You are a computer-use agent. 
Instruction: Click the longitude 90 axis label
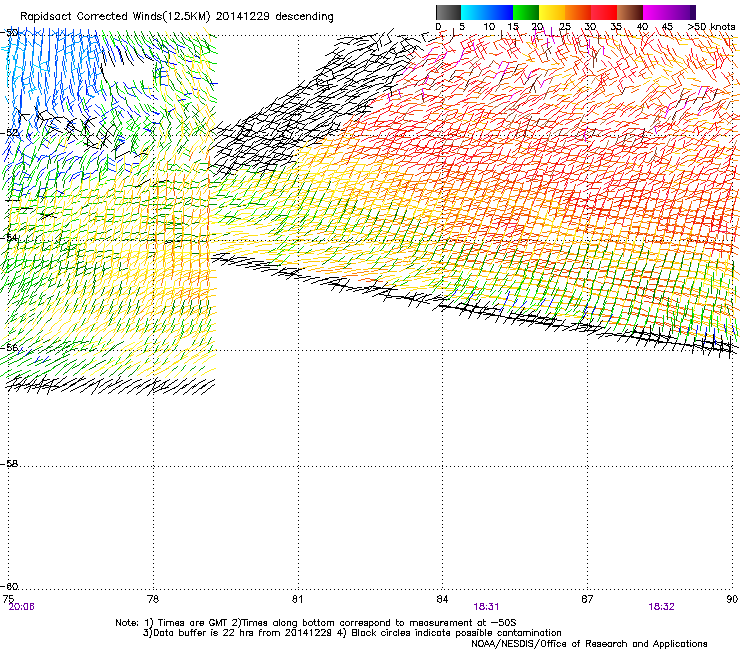click(732, 599)
